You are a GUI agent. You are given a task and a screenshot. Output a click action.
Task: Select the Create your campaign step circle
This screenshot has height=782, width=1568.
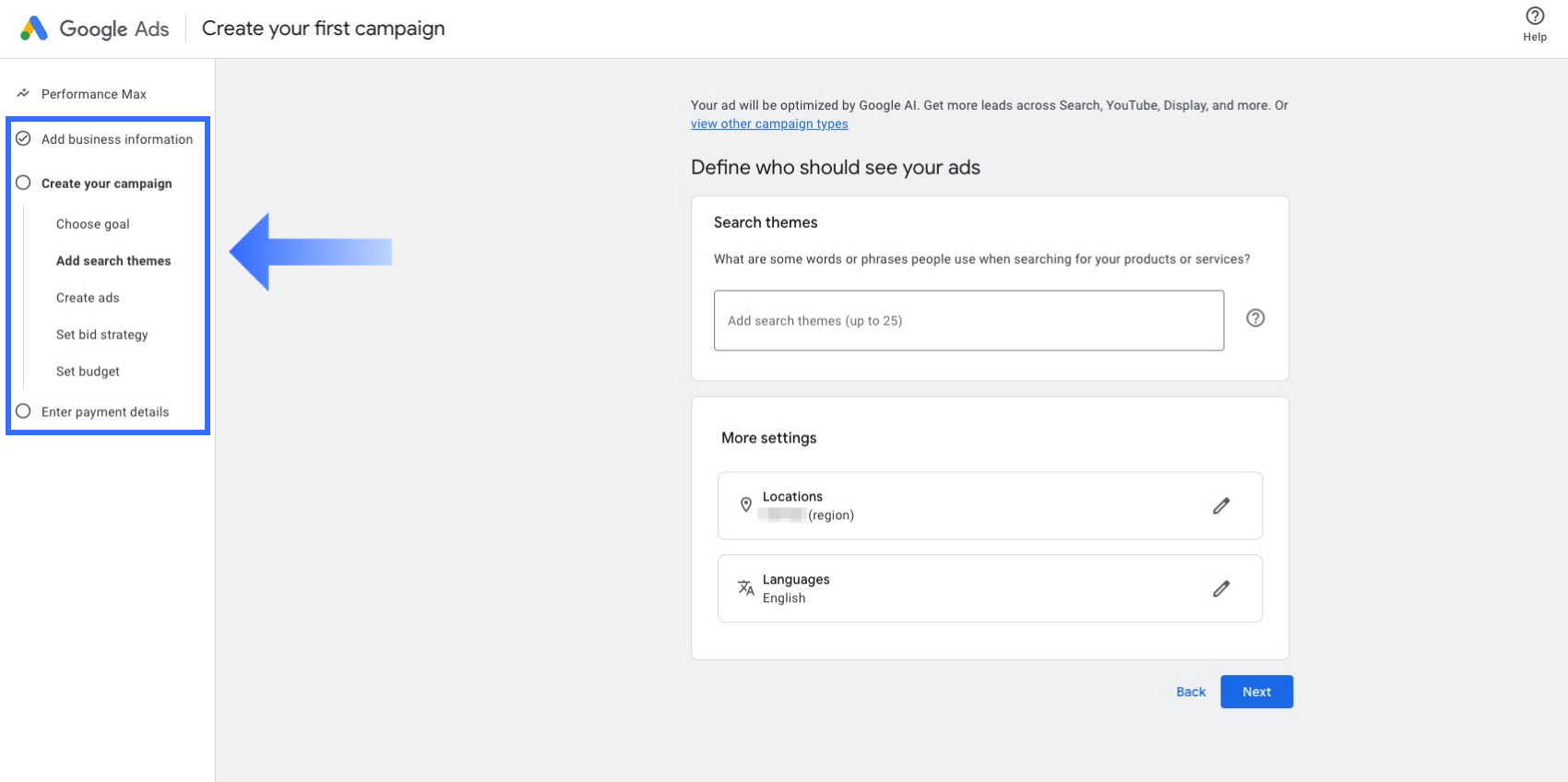click(x=23, y=183)
